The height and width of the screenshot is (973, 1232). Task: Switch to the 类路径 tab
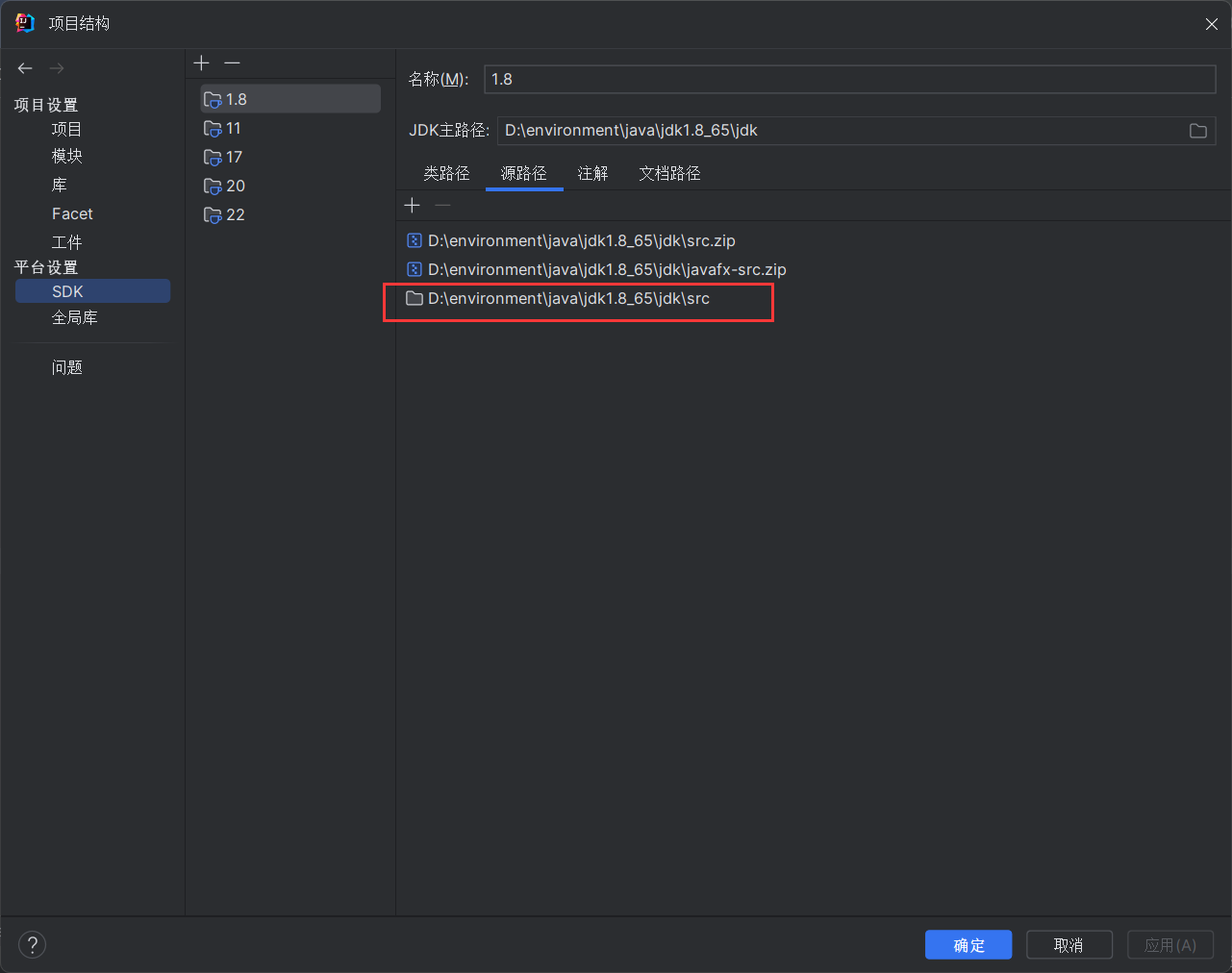pyautogui.click(x=446, y=173)
